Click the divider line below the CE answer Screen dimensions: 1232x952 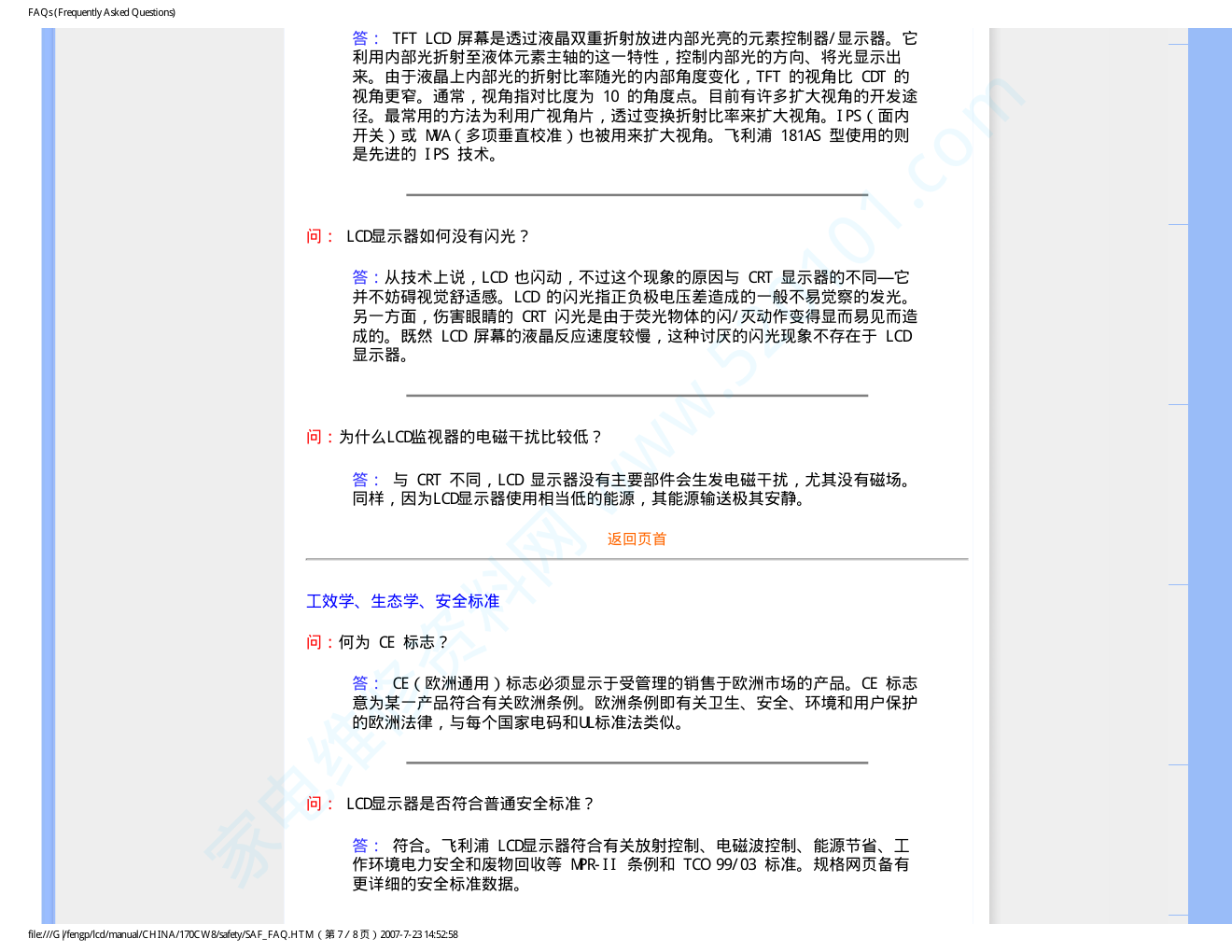[637, 763]
